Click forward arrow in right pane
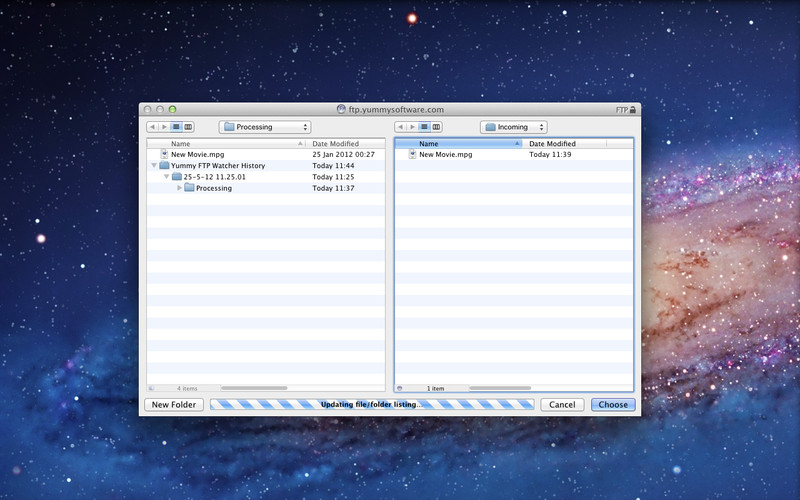Viewport: 800px width, 500px height. click(411, 127)
